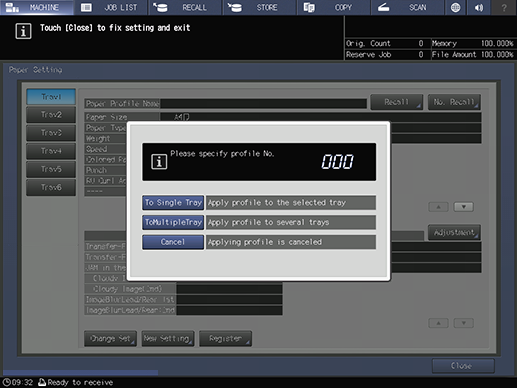The image size is (517, 388).
Task: Open the MACHINE tab
Action: (37, 7)
